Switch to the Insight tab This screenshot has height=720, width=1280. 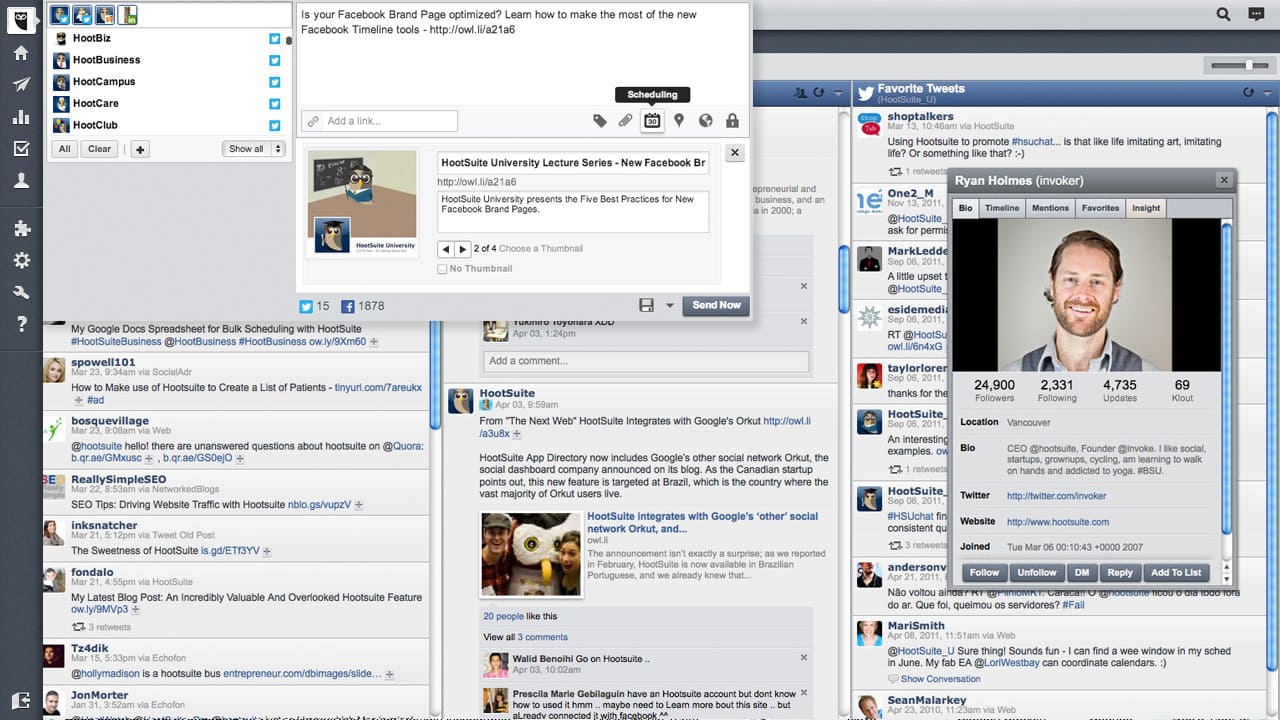pyautogui.click(x=1146, y=208)
